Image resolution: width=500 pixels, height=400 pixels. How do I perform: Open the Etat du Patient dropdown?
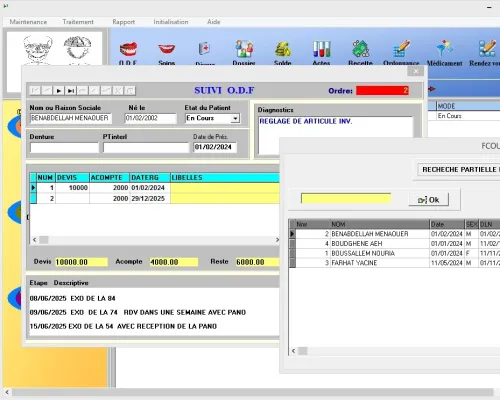tap(235, 118)
